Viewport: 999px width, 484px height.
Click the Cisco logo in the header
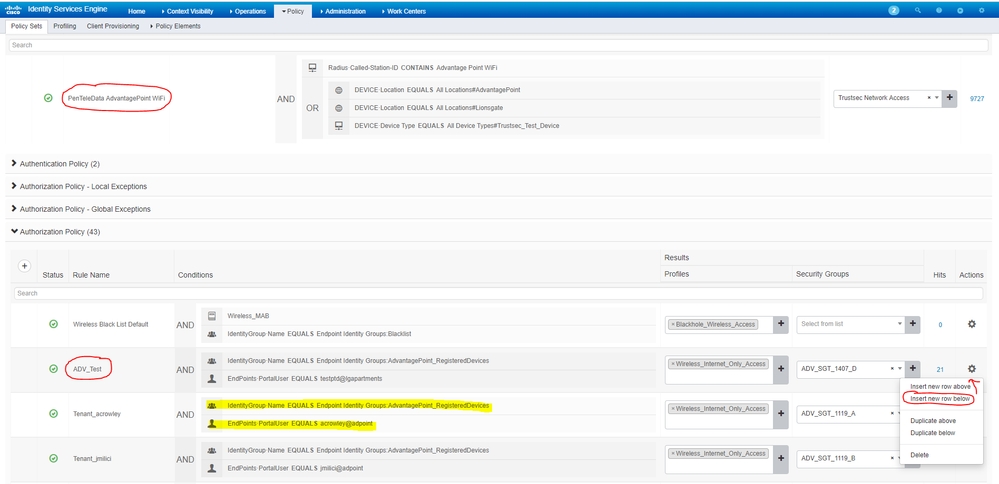pos(14,11)
